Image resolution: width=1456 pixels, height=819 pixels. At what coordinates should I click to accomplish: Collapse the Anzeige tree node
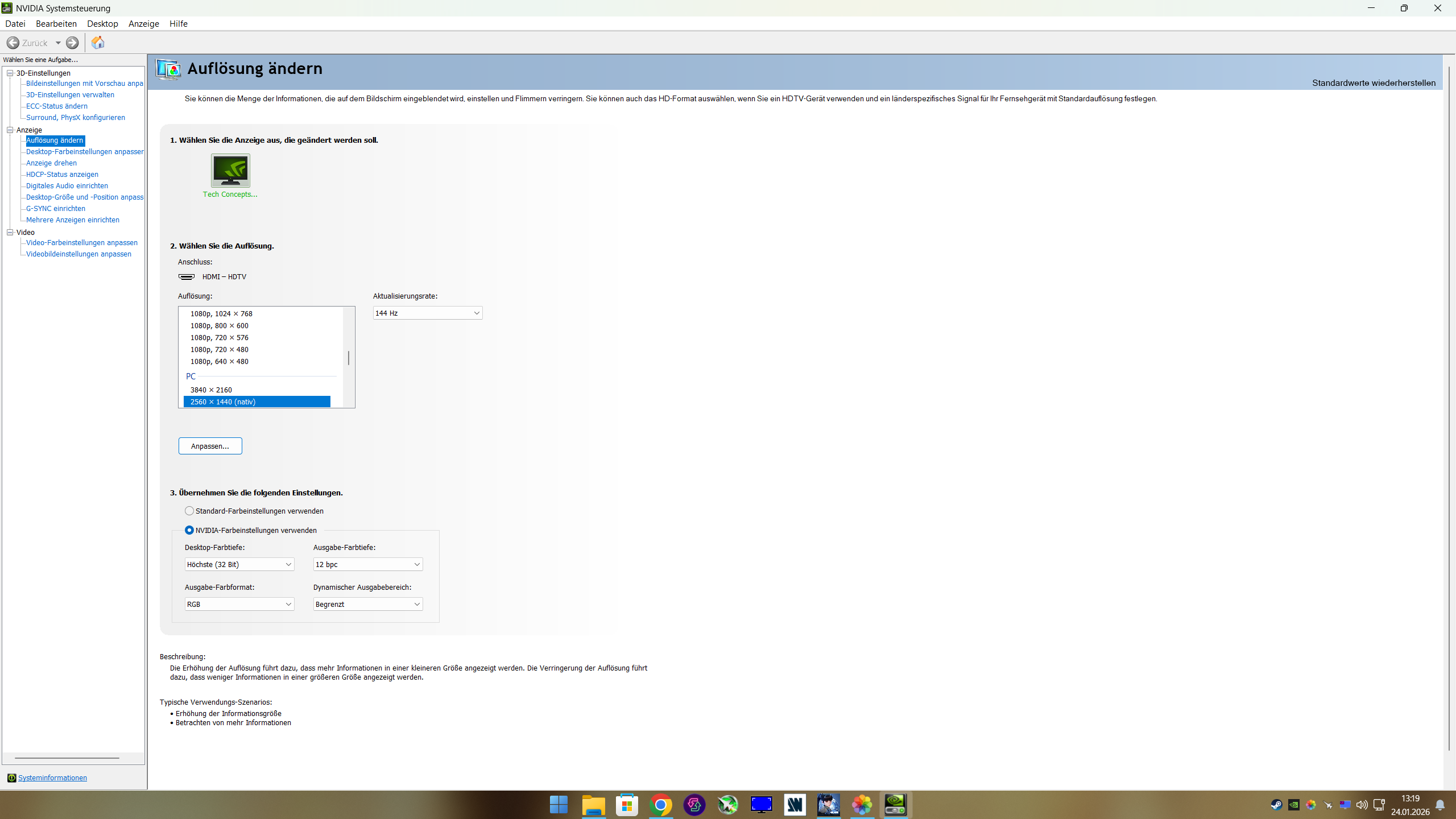click(x=10, y=130)
